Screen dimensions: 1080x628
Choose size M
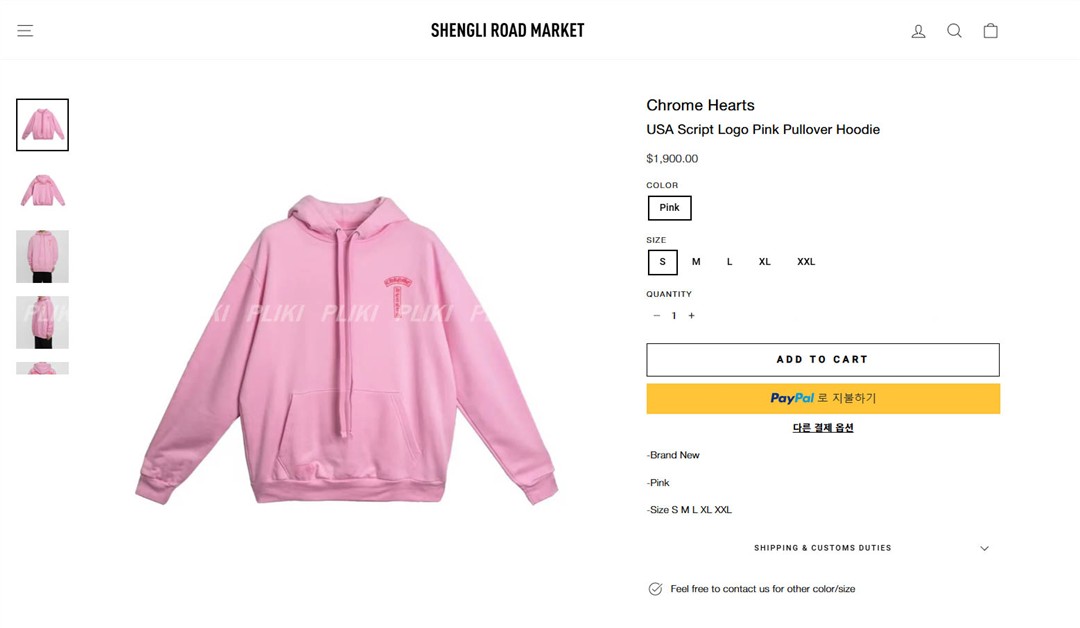696,262
